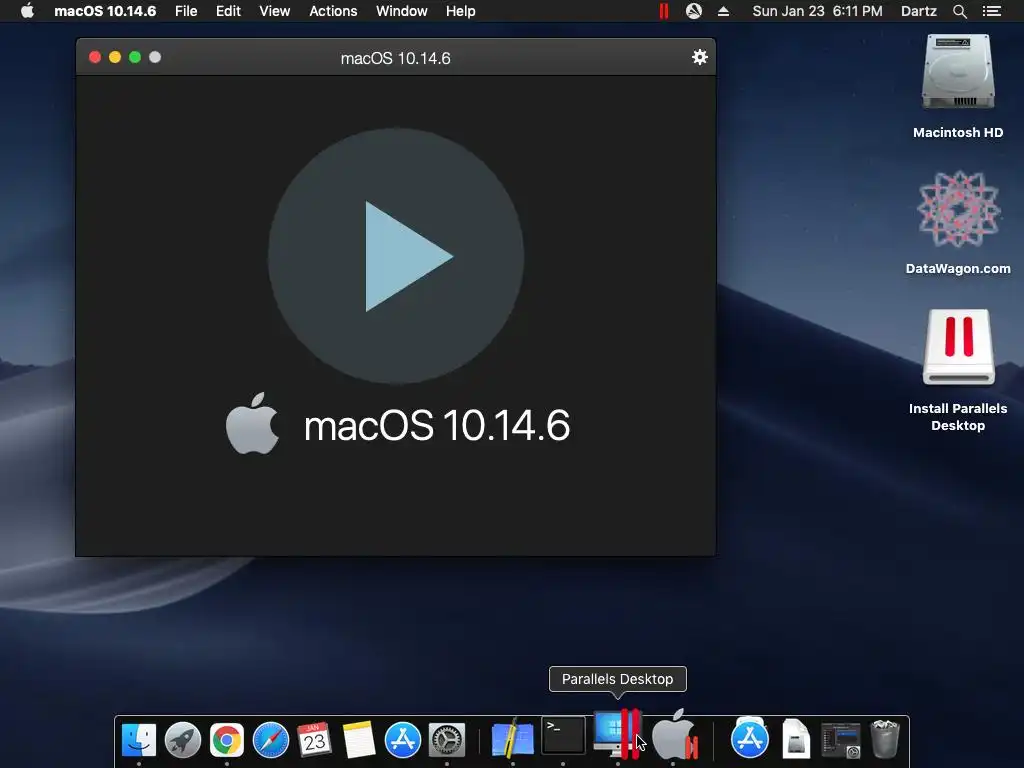The width and height of the screenshot is (1024, 768).
Task: Close the macOS 10.14.6 window
Action: [x=95, y=57]
